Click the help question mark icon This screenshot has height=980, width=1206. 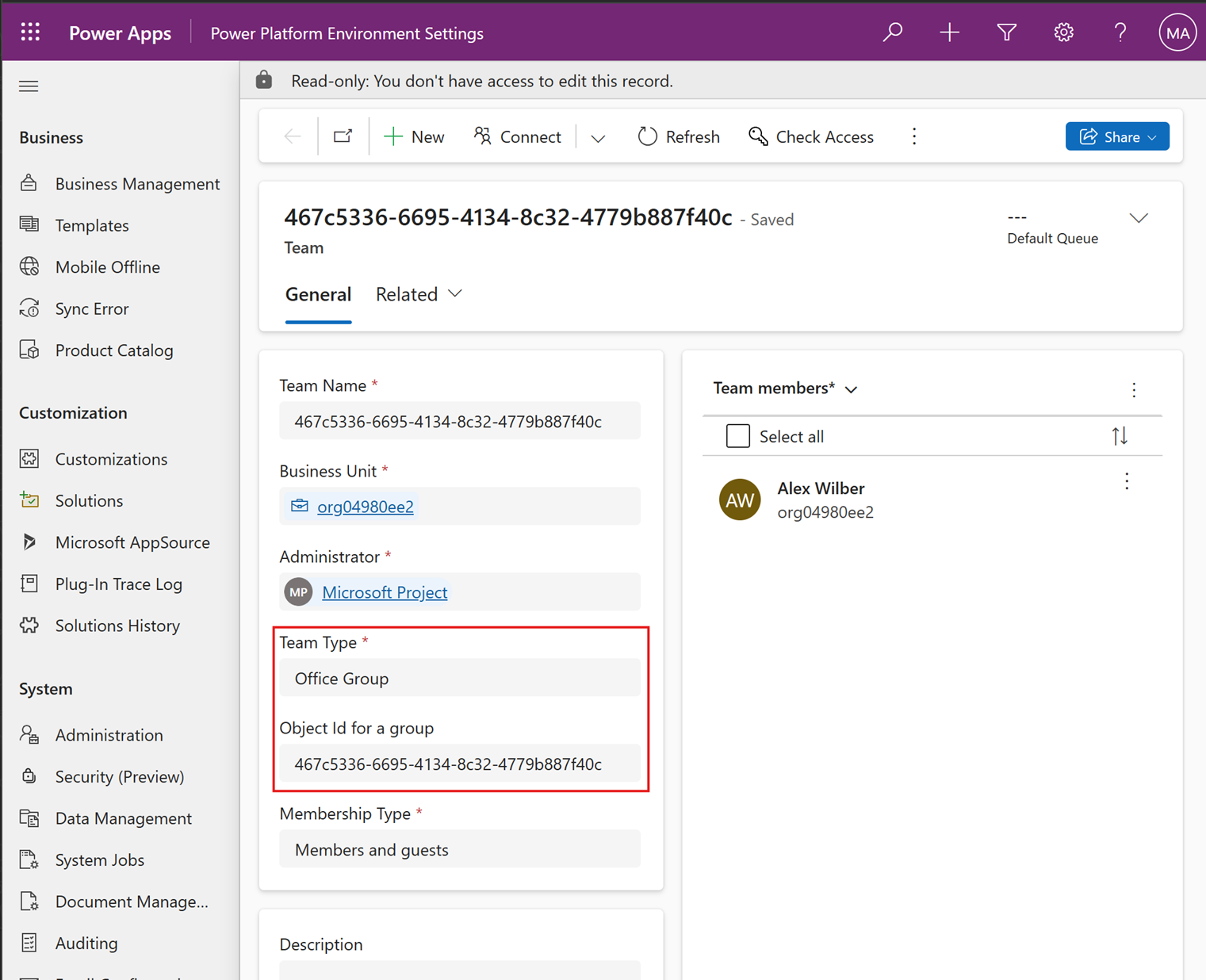click(x=1120, y=33)
